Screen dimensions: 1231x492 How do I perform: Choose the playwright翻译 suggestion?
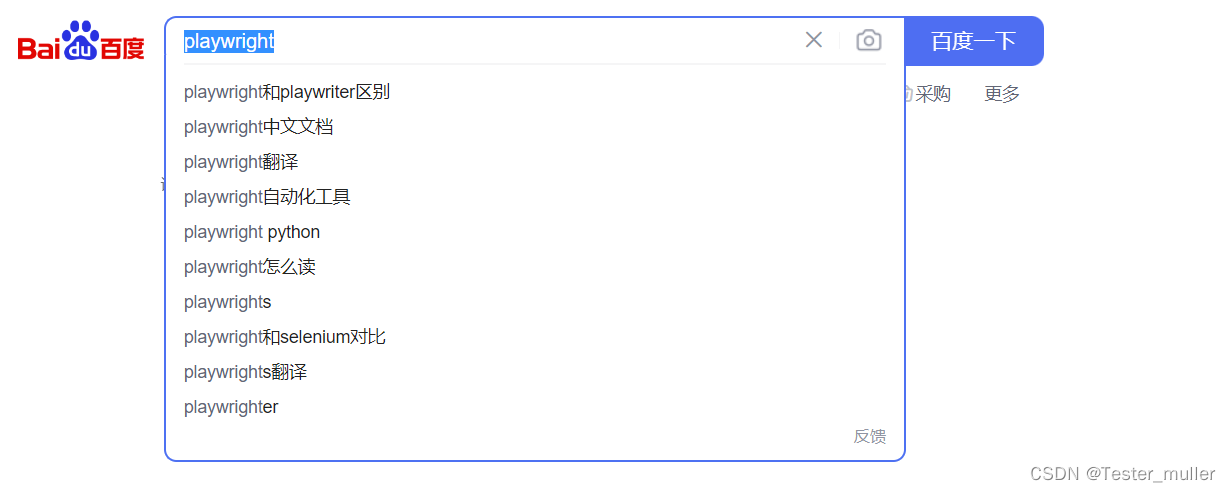click(241, 162)
